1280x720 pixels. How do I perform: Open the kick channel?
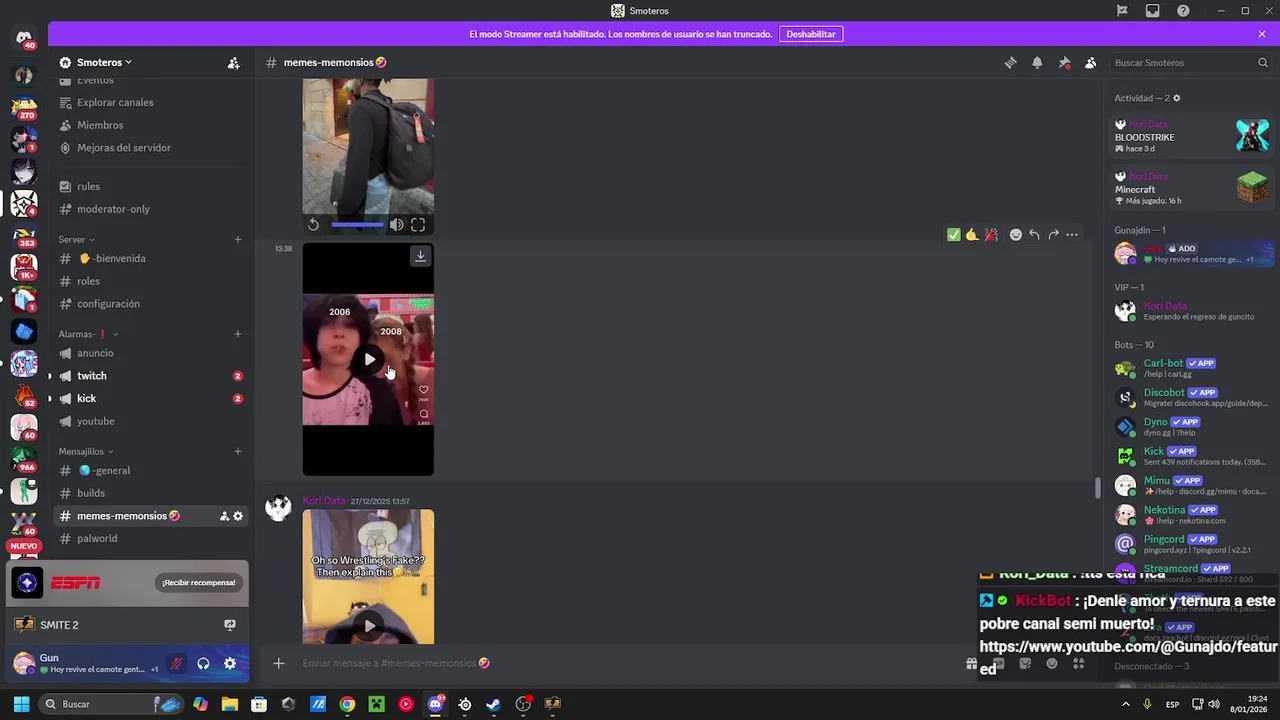point(86,399)
